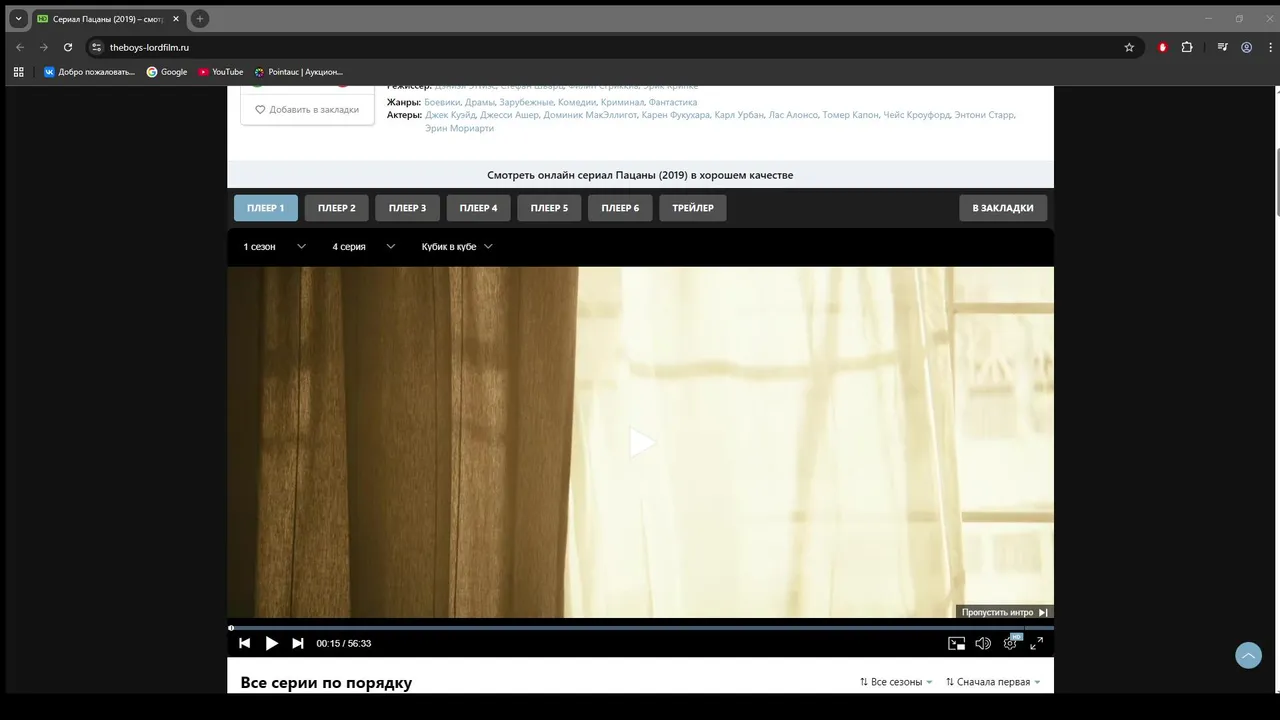The height and width of the screenshot is (720, 1280).
Task: Open the 4 серия episode dropdown
Action: [363, 246]
